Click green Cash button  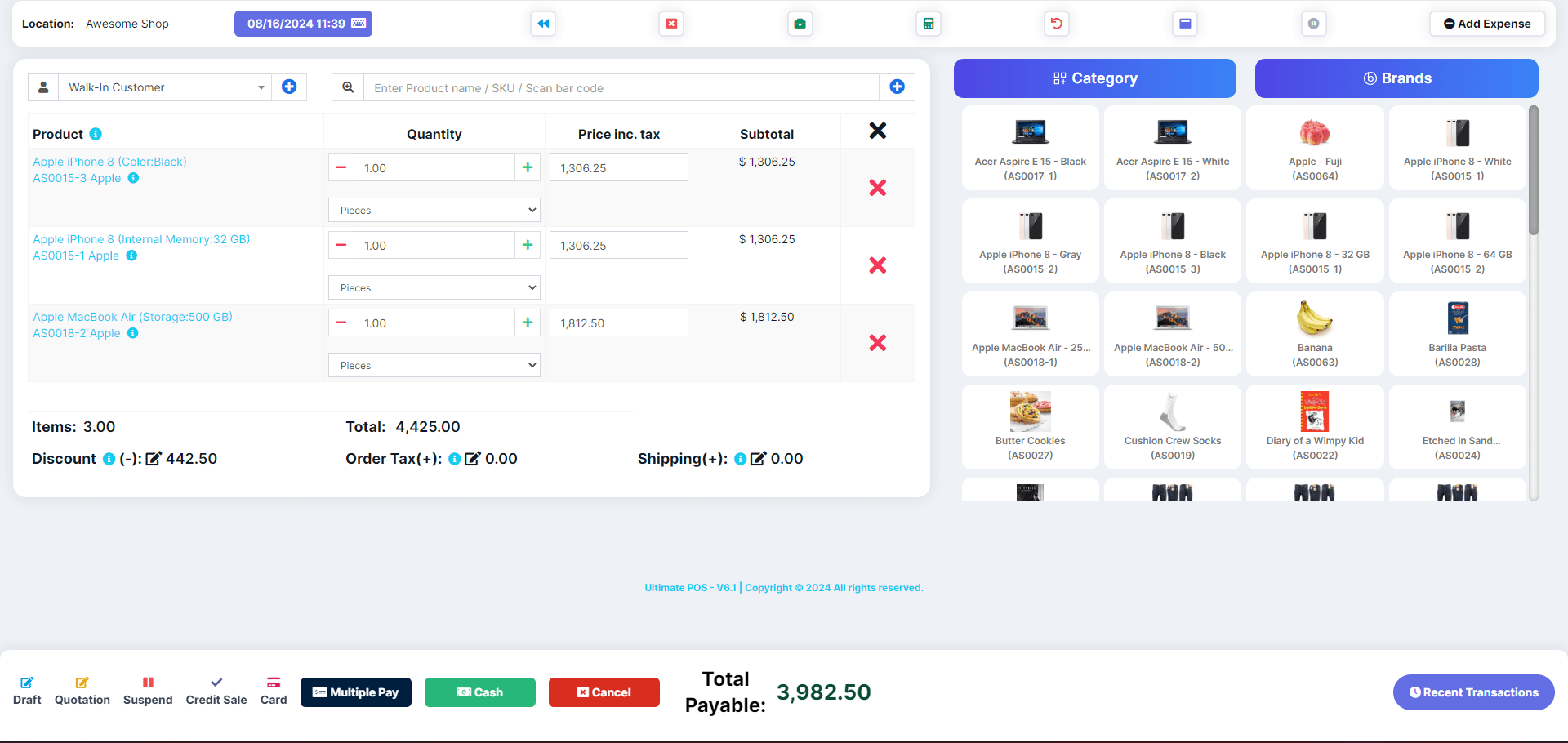480,692
